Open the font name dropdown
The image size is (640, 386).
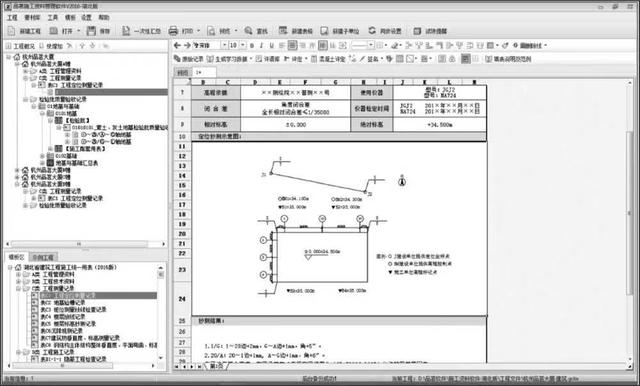(x=224, y=45)
